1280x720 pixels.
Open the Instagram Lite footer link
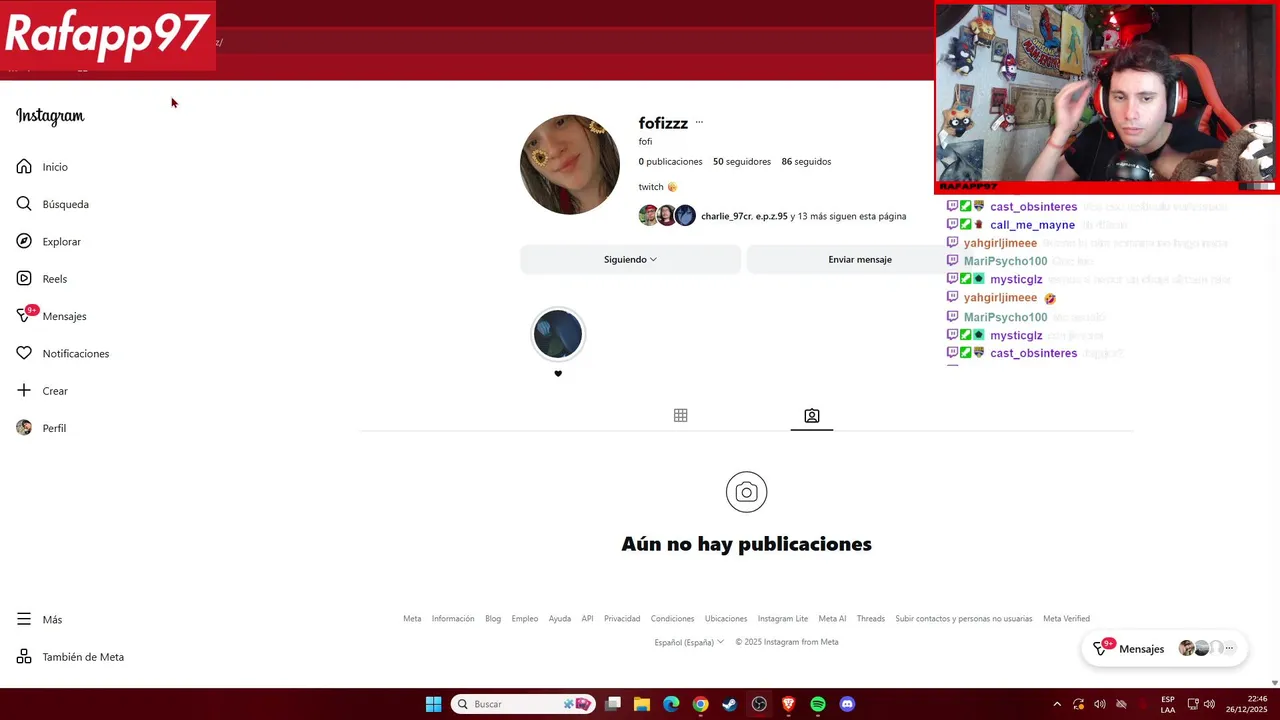pyautogui.click(x=783, y=618)
